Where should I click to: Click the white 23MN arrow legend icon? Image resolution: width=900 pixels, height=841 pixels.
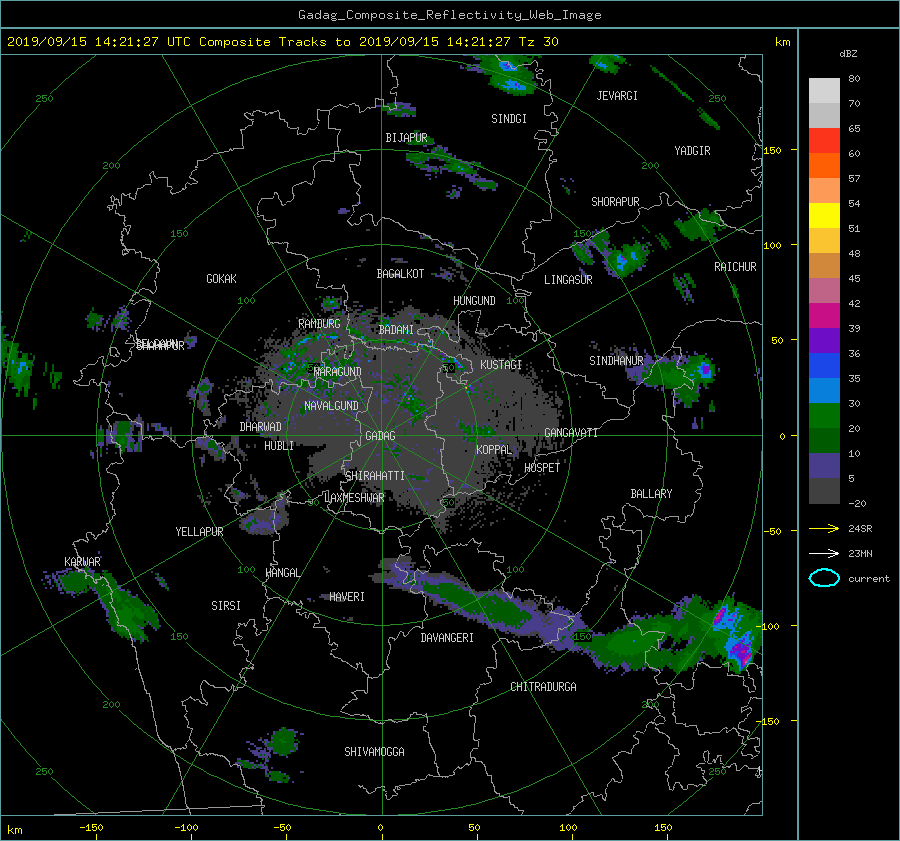[824, 553]
